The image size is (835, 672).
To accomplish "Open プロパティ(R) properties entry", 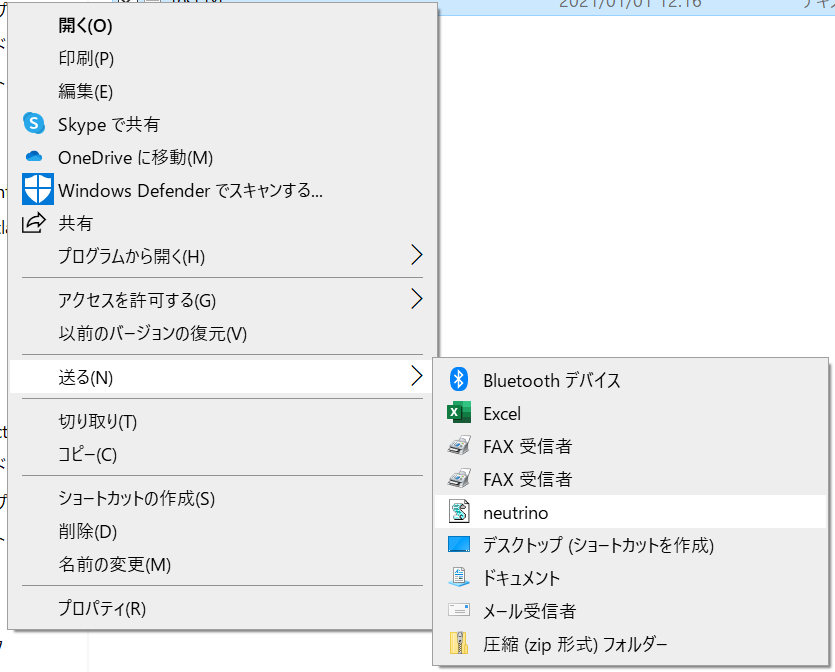I will point(222,608).
